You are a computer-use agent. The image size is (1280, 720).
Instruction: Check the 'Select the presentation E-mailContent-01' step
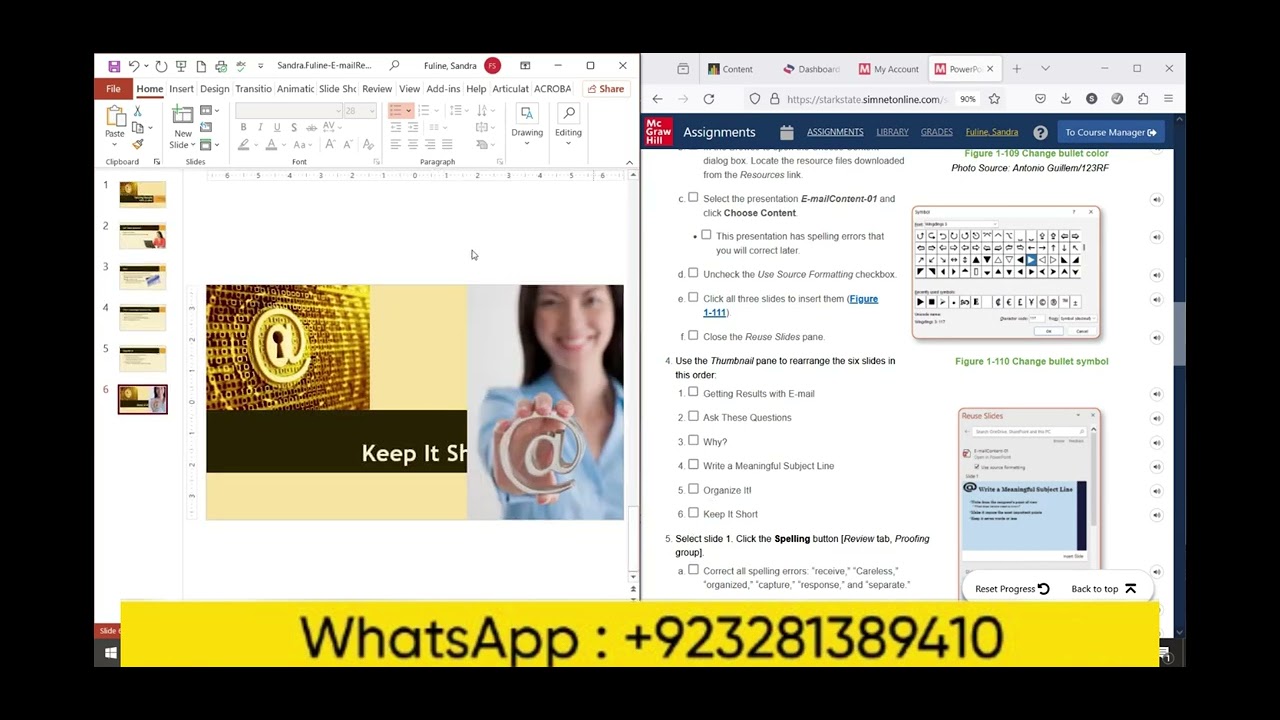point(693,198)
